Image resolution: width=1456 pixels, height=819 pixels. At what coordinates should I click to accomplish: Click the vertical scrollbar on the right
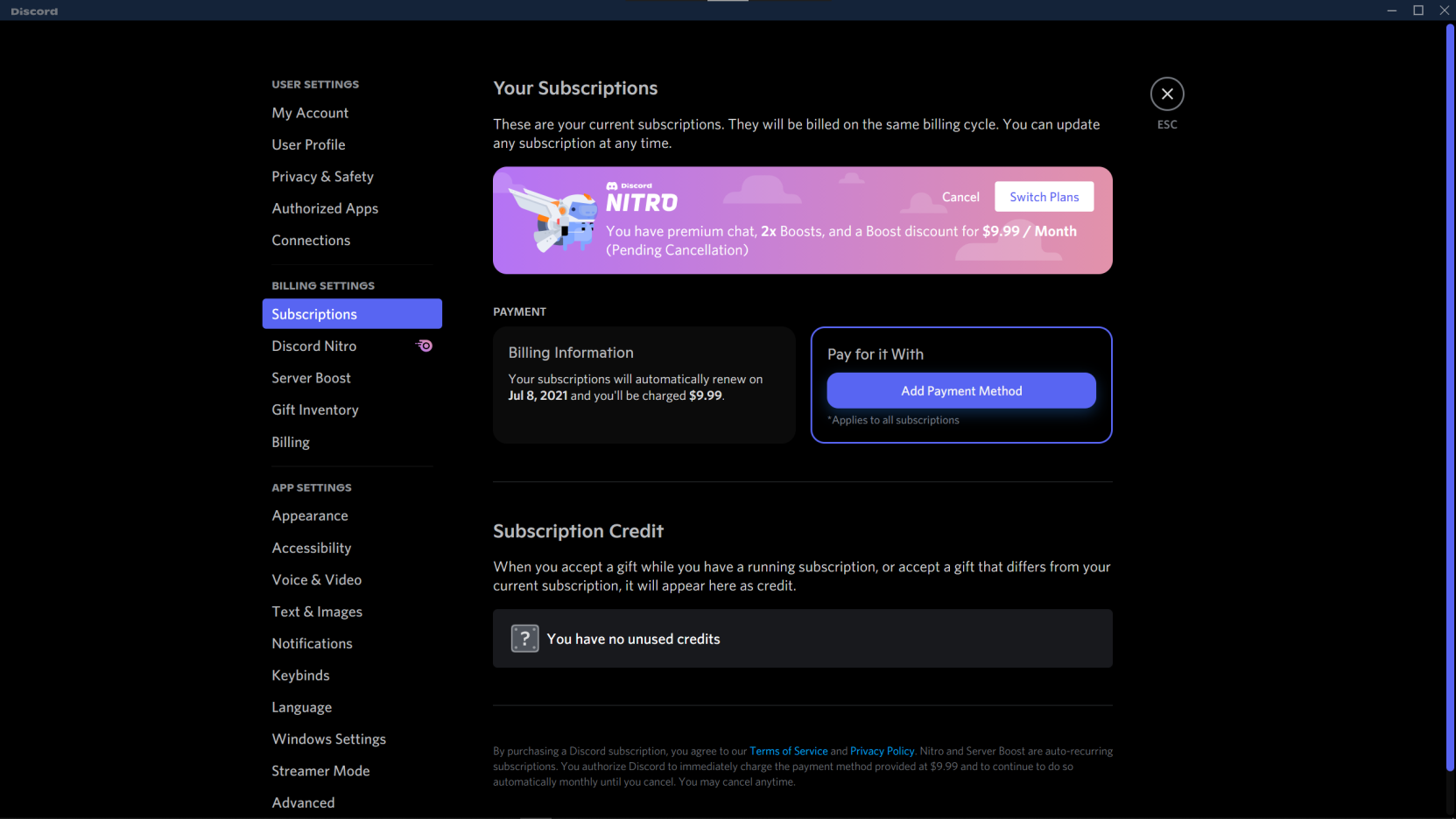[1450, 398]
